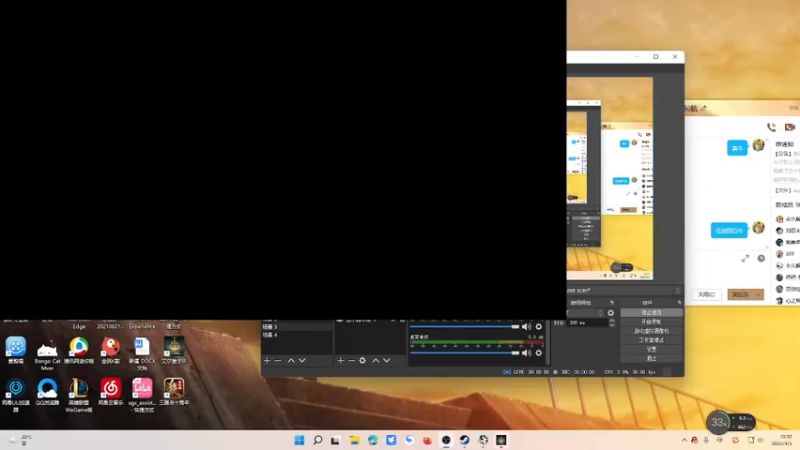Mute the lower audio mixer channel

click(x=526, y=353)
